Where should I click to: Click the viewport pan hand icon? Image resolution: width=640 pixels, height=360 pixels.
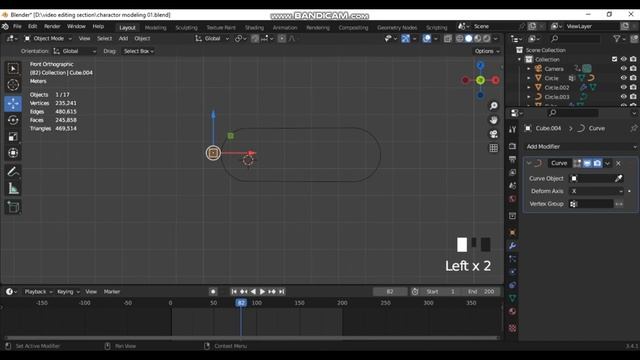coord(493,120)
